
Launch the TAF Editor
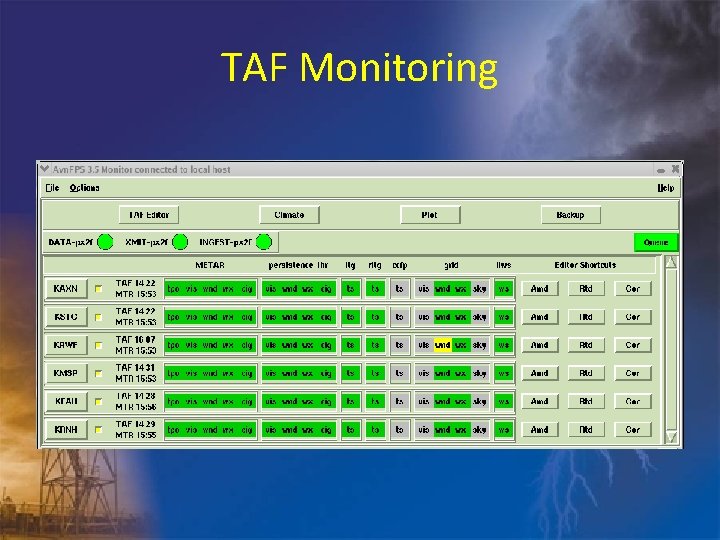click(x=149, y=215)
